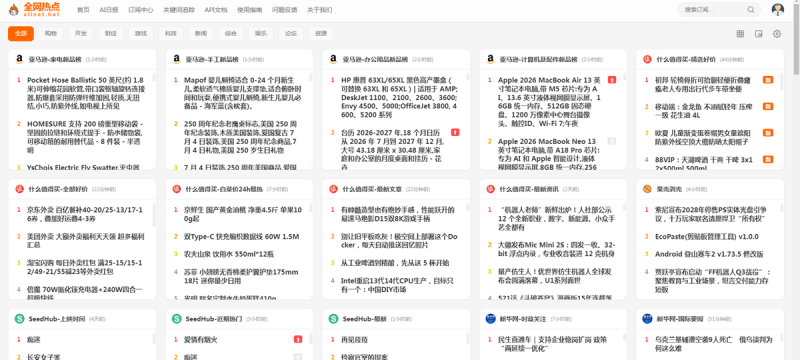Select the 购物 category tab
This screenshot has height=360, width=800.
[51, 34]
